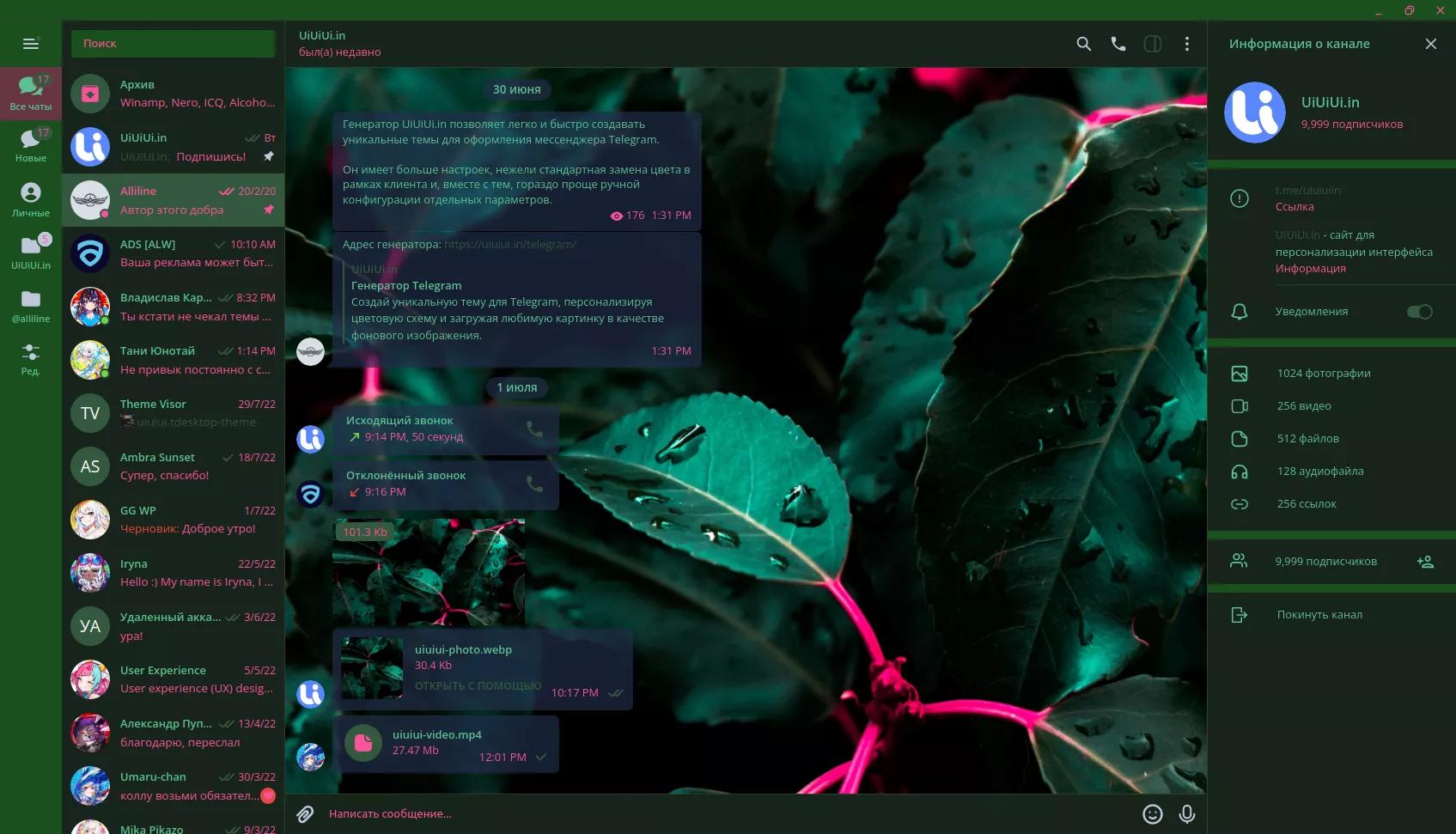
Task: Start a voice call with phone icon
Action: point(1118,44)
